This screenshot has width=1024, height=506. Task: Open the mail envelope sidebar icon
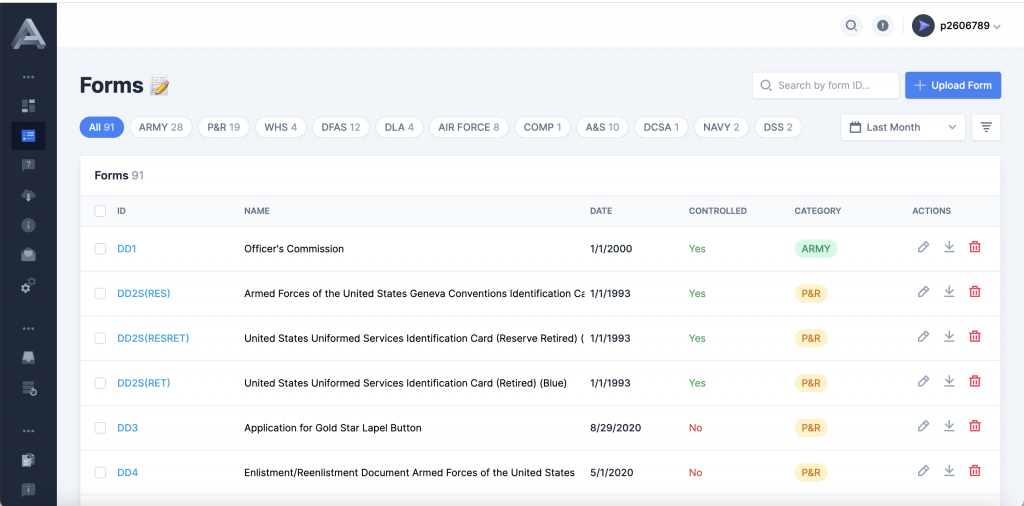28,255
